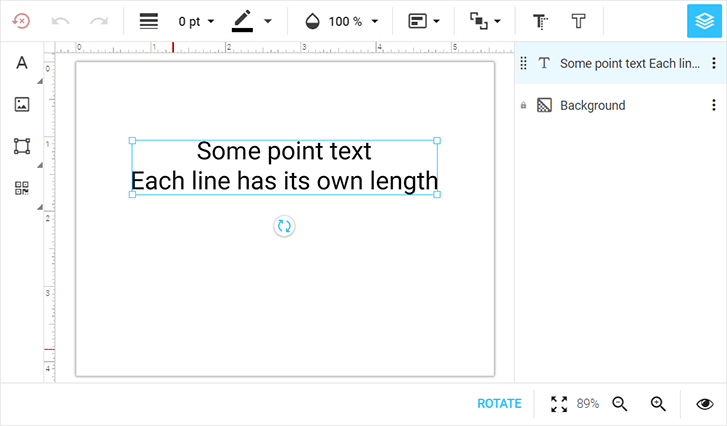This screenshot has height=426, width=727.
Task: Expand the alignment dropdown arrow
Action: (436, 21)
